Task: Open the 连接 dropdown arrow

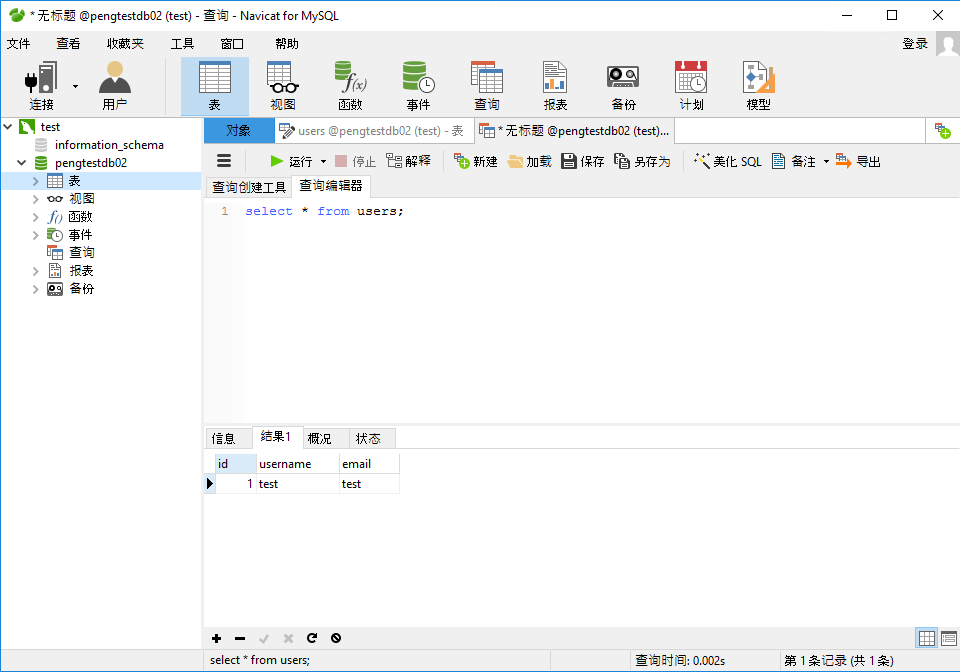Action: (x=75, y=86)
